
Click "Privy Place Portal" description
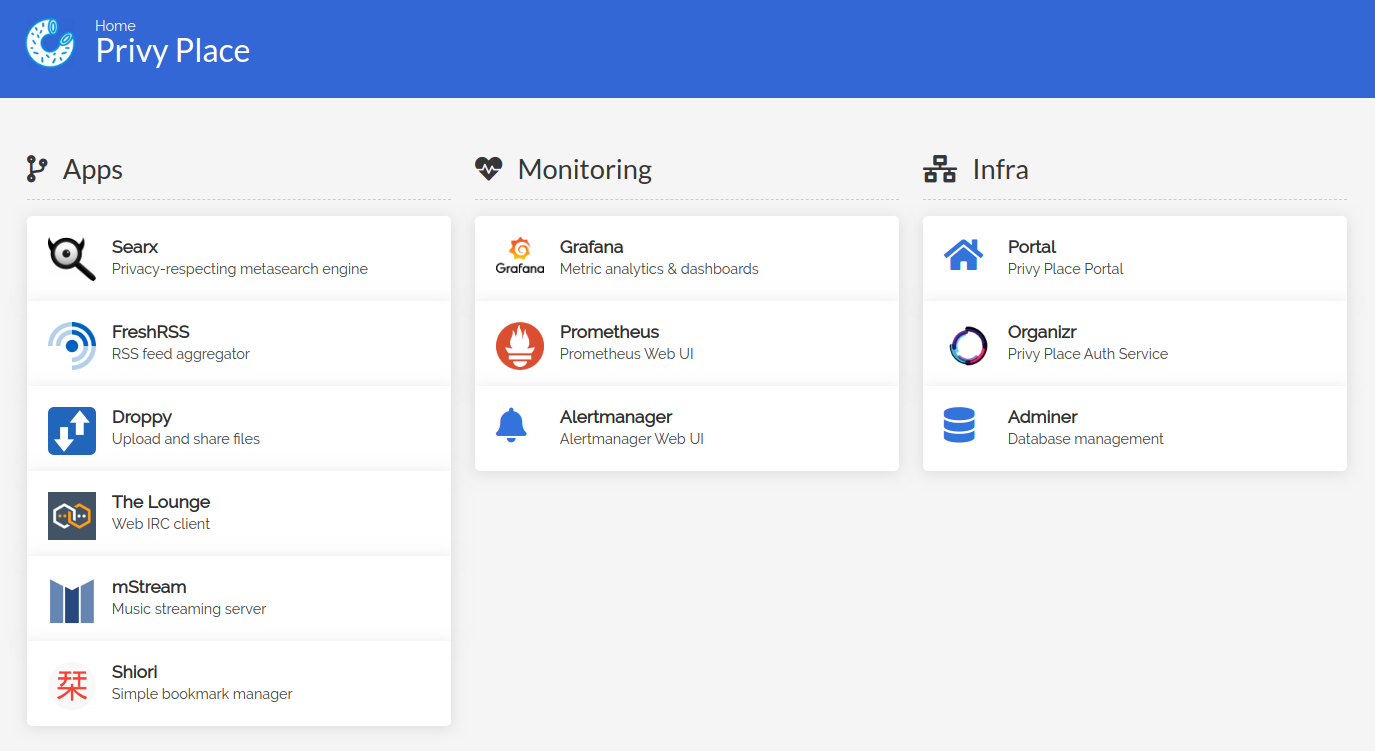click(1066, 269)
